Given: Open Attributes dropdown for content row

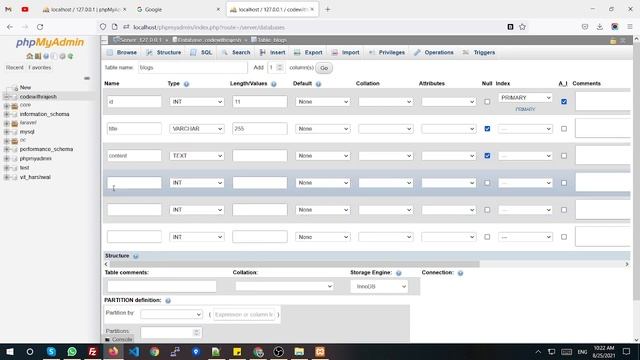Looking at the screenshot, I should pos(449,156).
